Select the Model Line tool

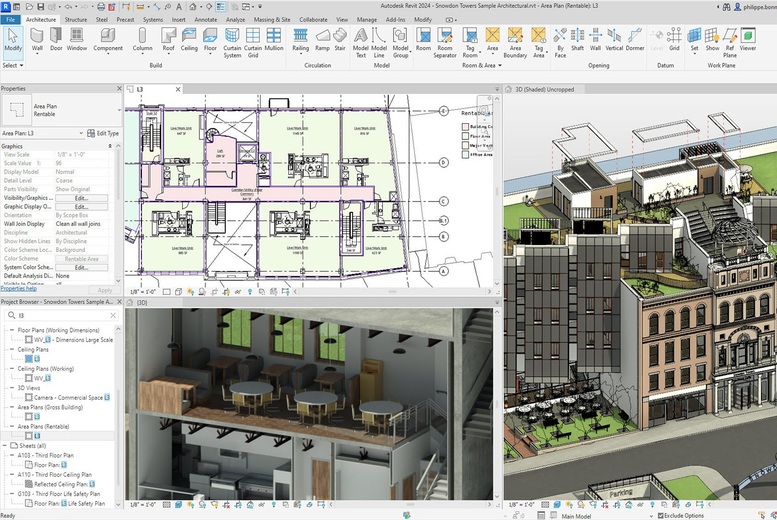coord(379,43)
